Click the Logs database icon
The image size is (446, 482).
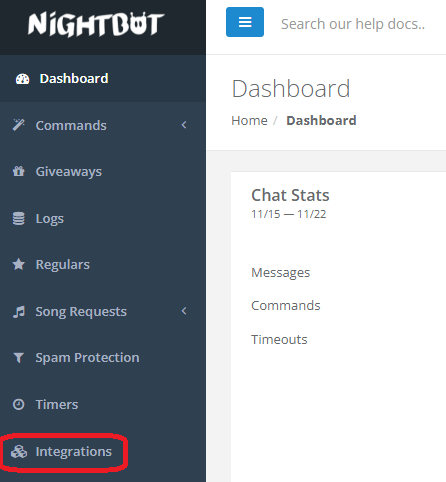(x=19, y=219)
